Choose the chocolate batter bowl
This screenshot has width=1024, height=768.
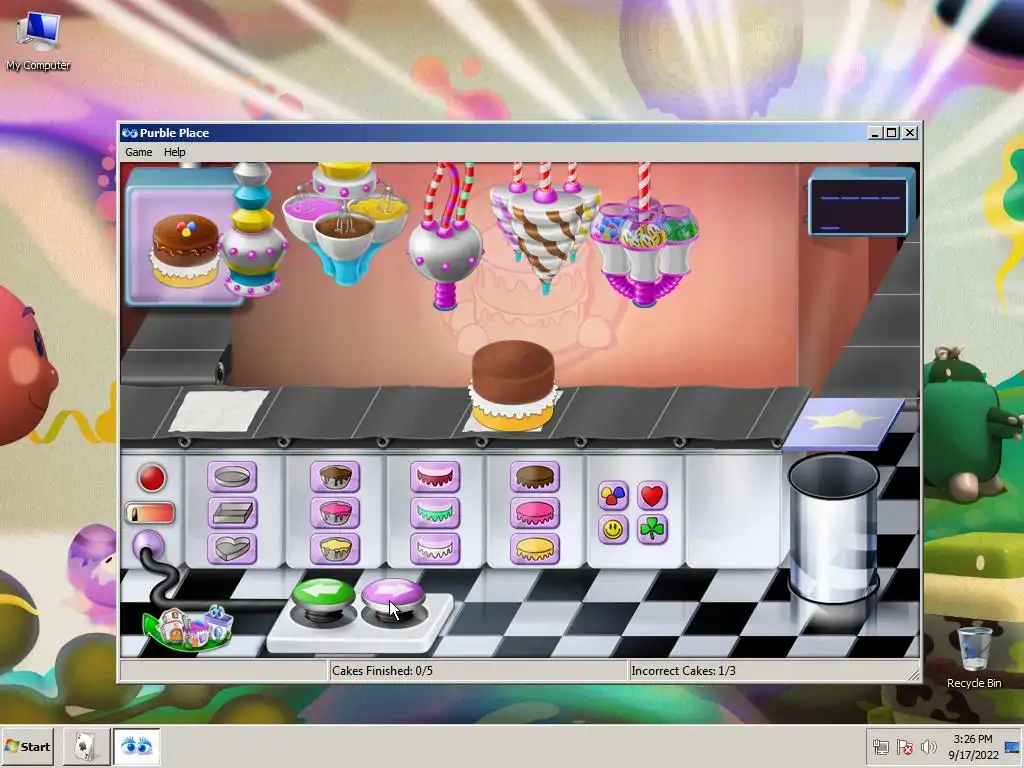click(x=335, y=477)
